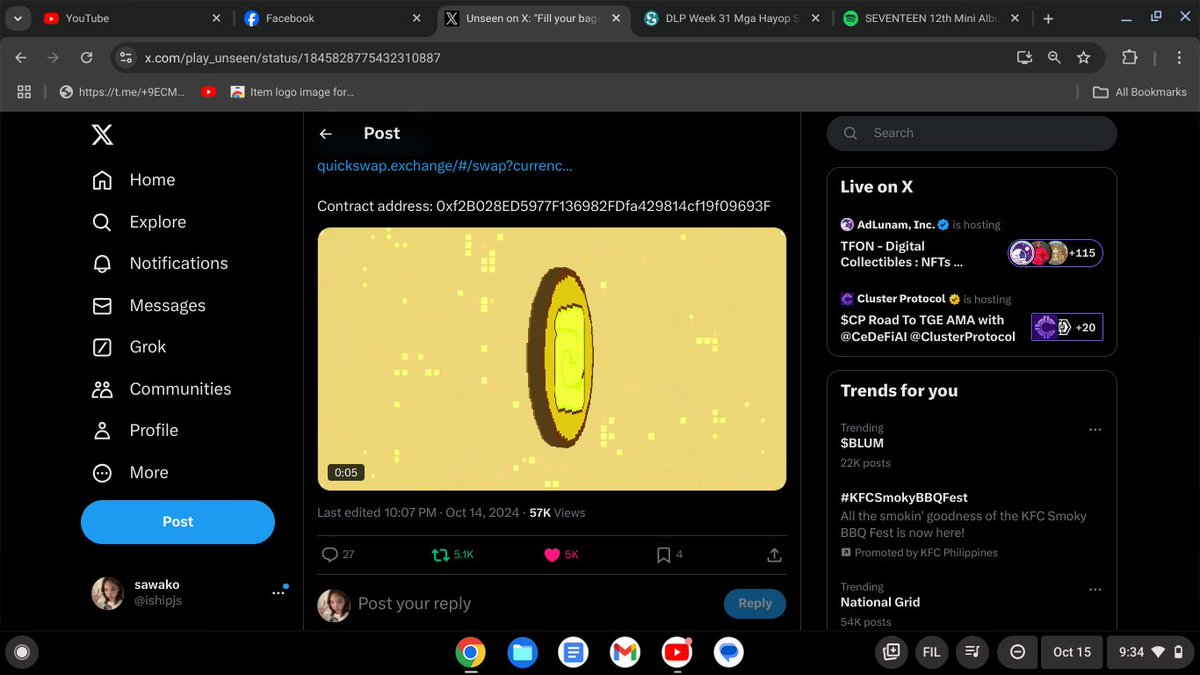Switch to the DLP Week 31 tab
This screenshot has height=675, width=1200.
[x=731, y=19]
